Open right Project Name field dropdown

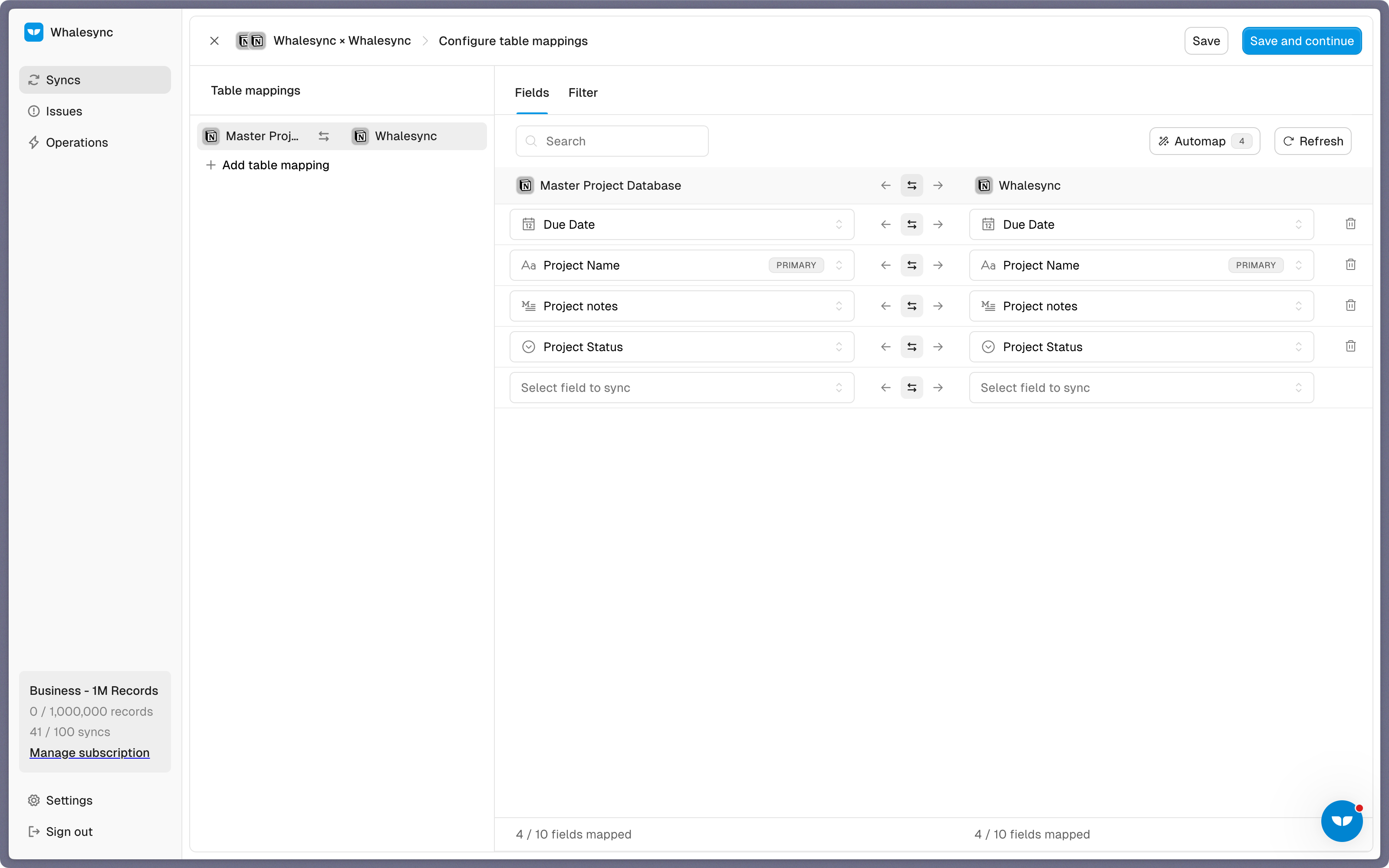pyautogui.click(x=1141, y=265)
